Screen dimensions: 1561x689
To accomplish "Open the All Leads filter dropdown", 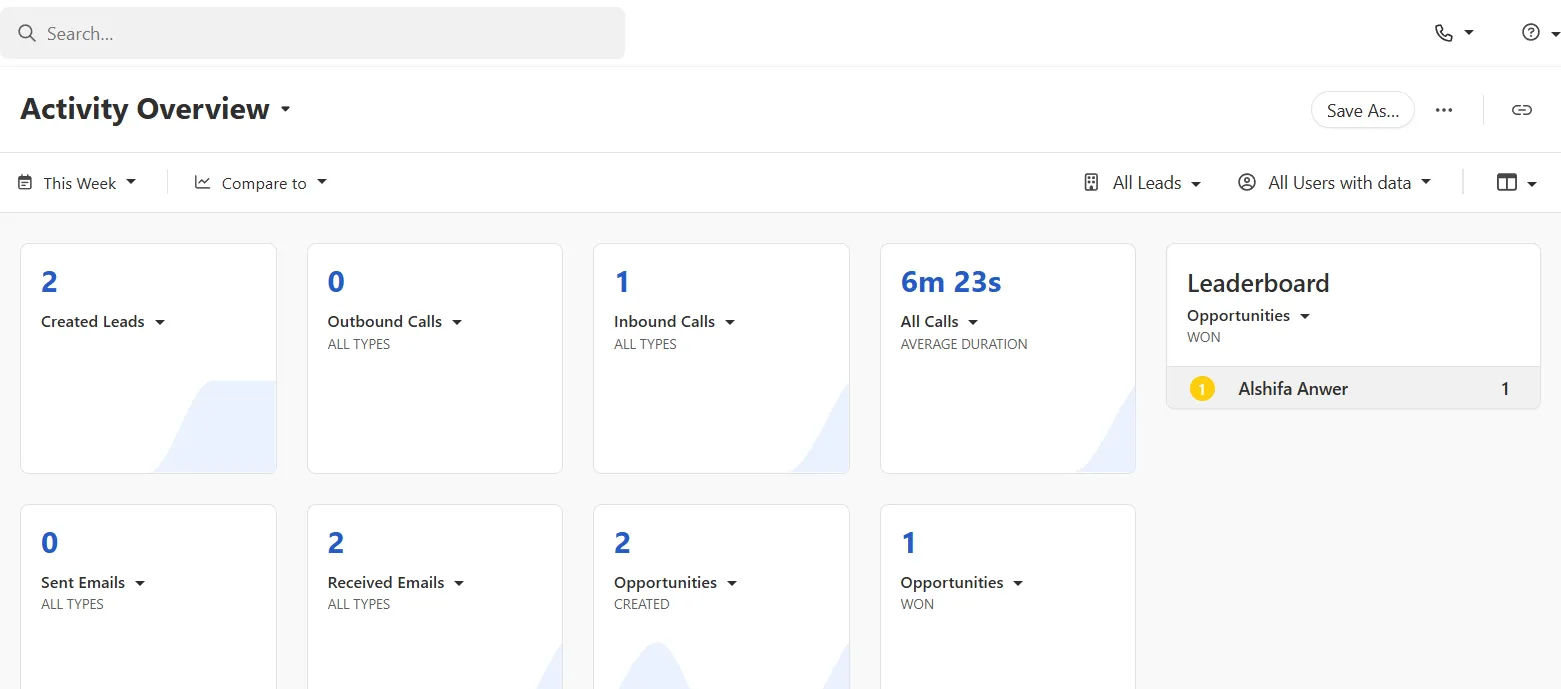I will point(1156,183).
